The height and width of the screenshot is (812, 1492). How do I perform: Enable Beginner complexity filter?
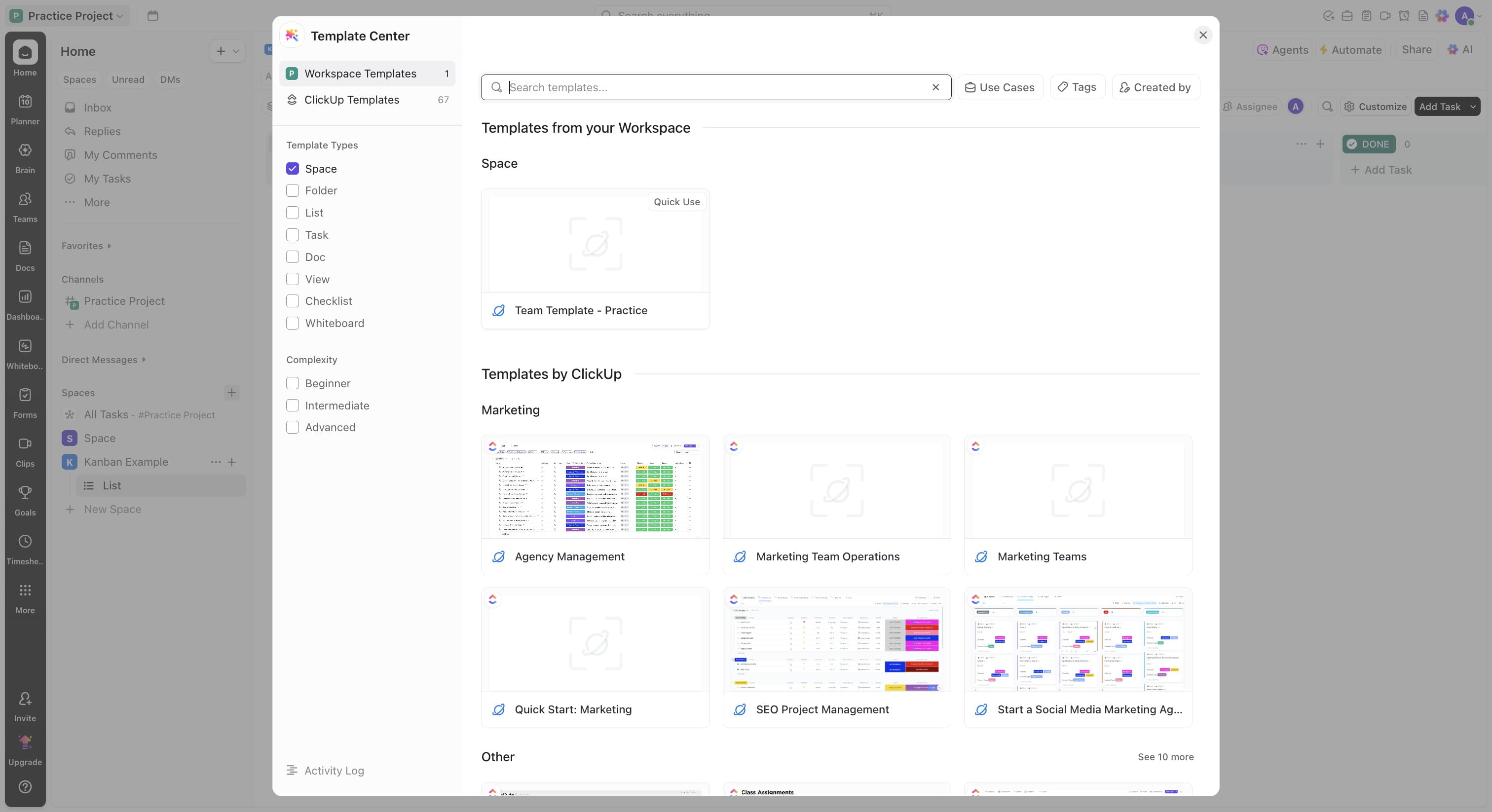pos(293,383)
